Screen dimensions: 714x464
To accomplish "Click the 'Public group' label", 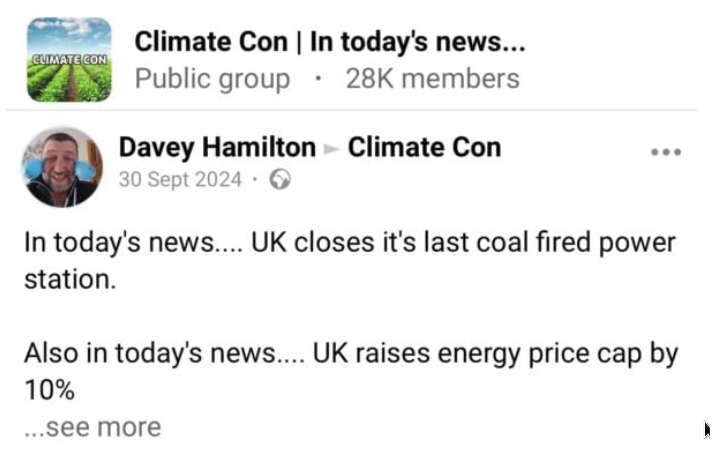I will pyautogui.click(x=212, y=78).
